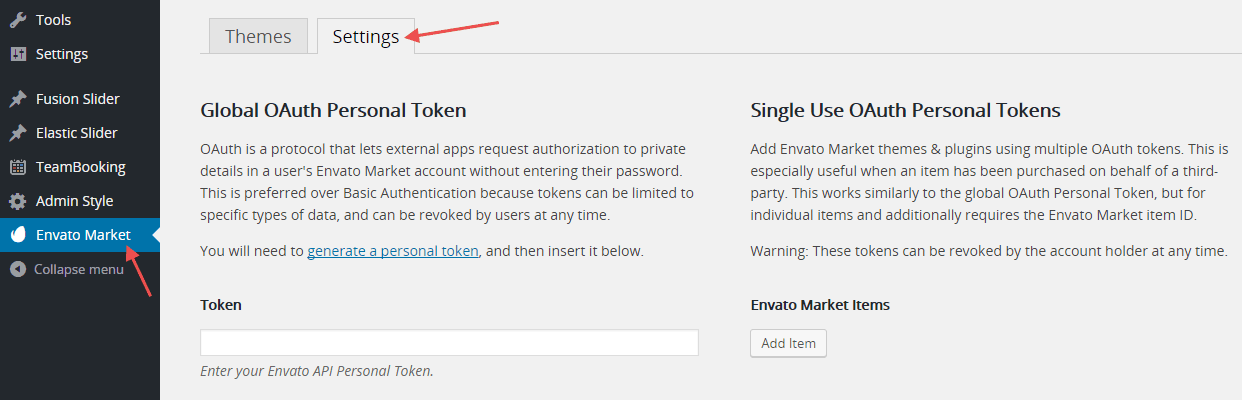Open the Settings menu label in sidebar

point(62,54)
